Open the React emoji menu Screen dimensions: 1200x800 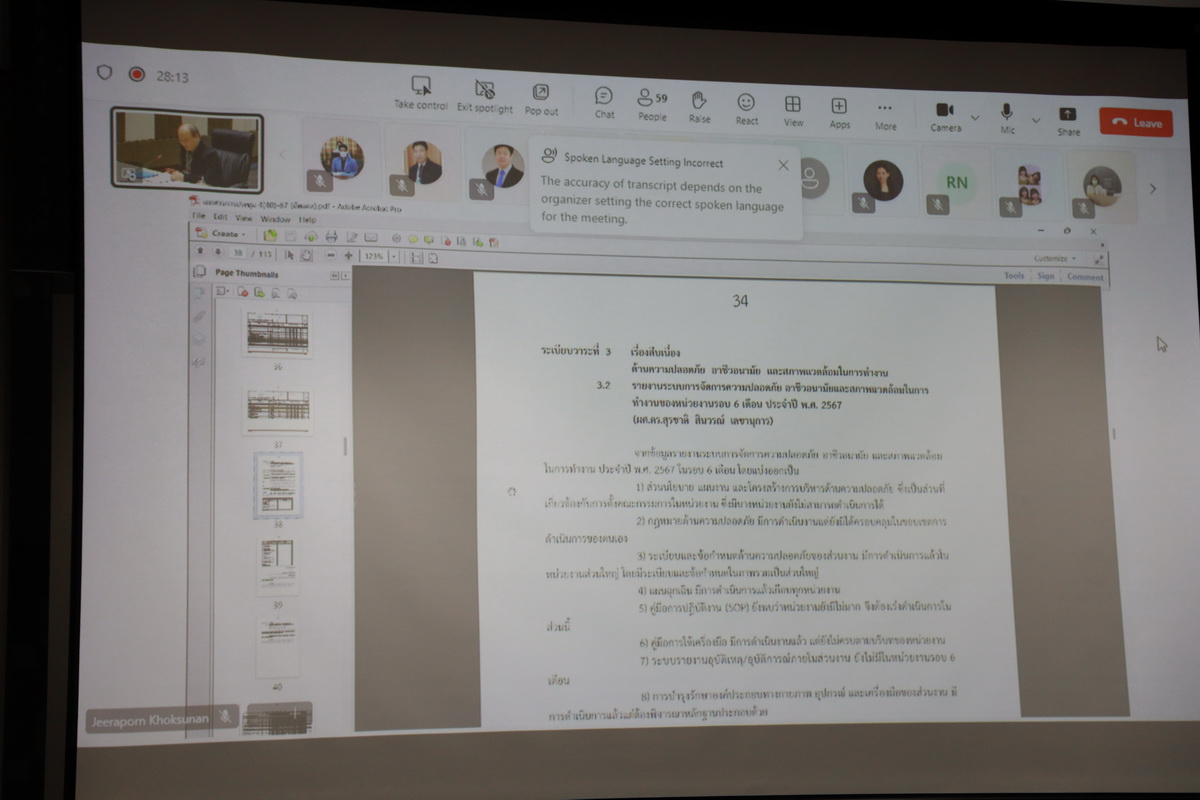[x=746, y=108]
